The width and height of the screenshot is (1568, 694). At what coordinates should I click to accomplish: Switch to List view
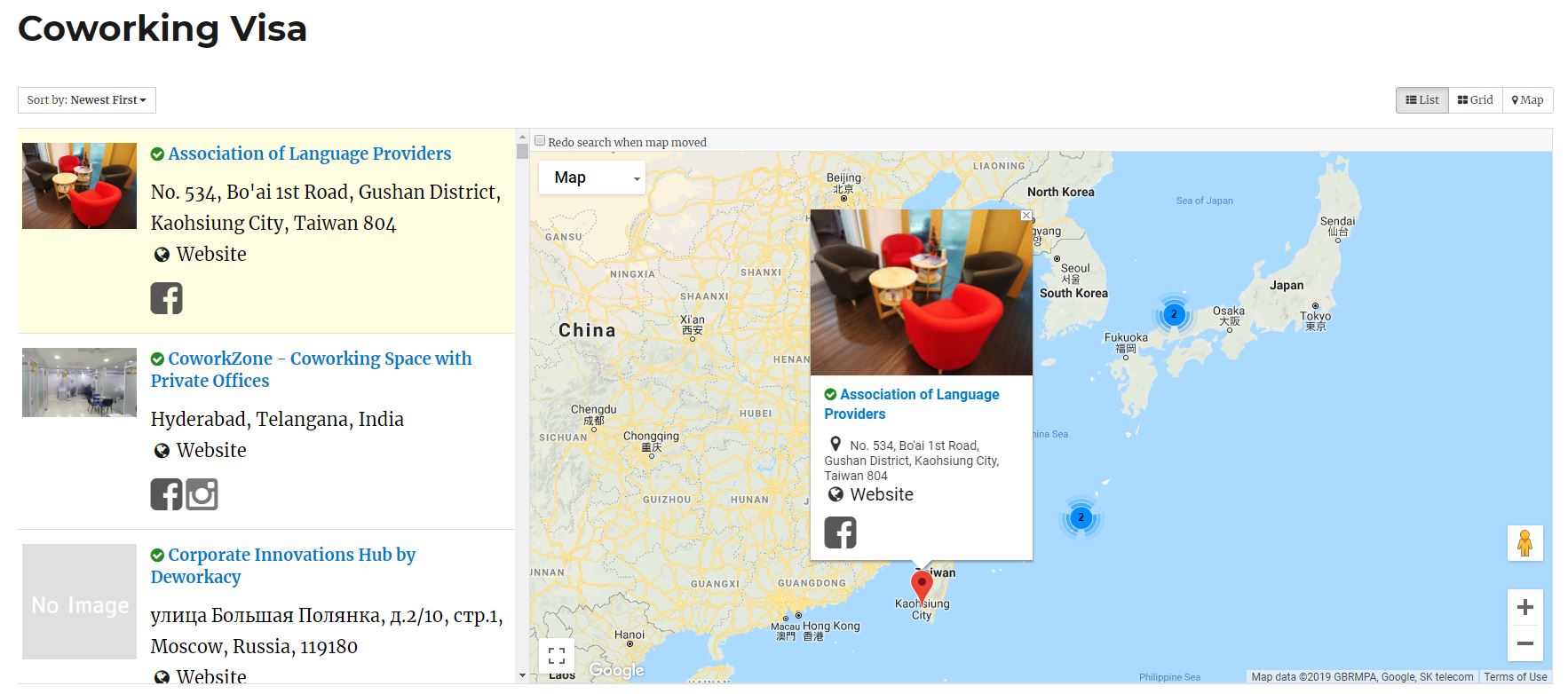point(1422,100)
